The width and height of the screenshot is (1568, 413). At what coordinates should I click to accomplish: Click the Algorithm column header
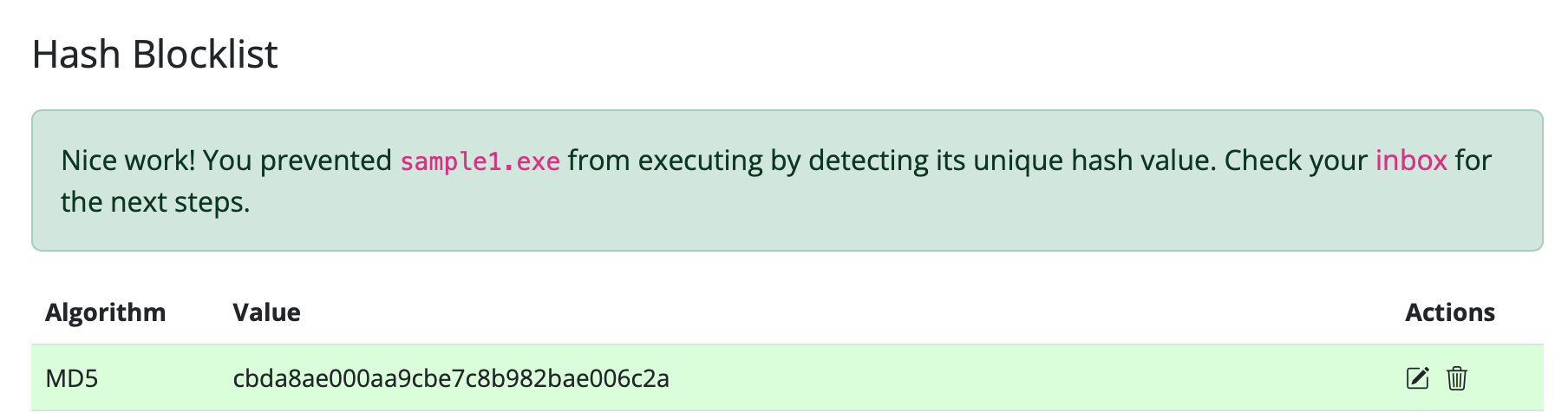[106, 312]
